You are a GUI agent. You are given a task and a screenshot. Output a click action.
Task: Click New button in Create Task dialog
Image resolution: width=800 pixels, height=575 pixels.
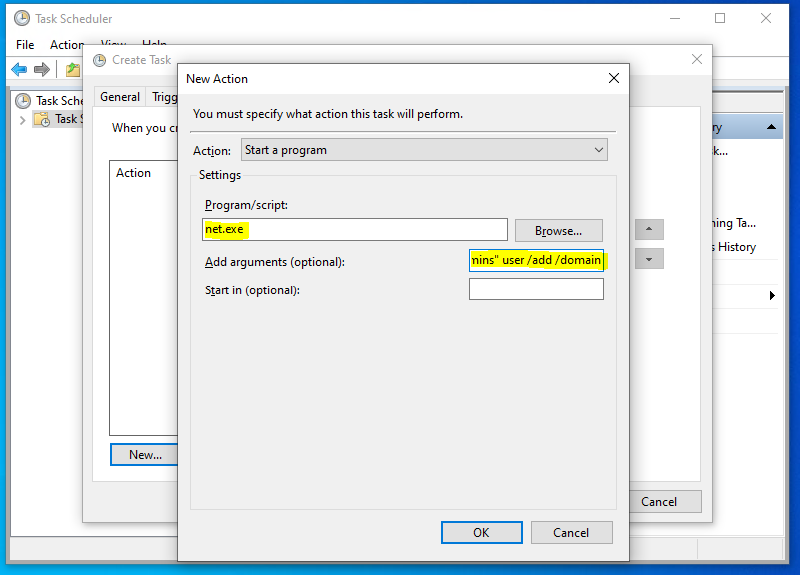point(144,455)
